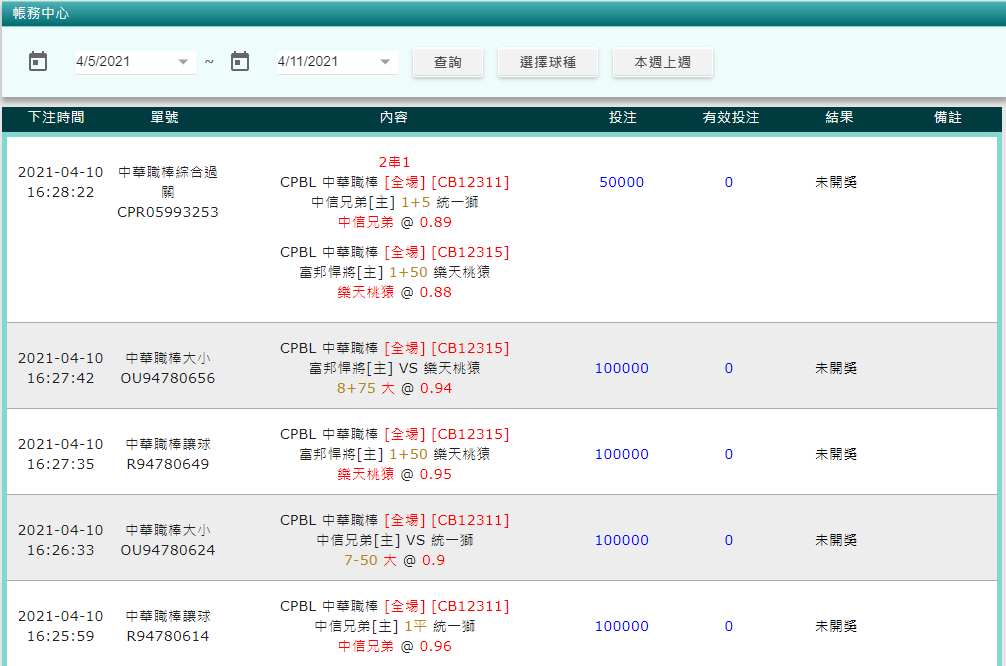The image size is (1006, 666).
Task: Click 未開獎 result in R94780649 row
Action: pos(836,454)
